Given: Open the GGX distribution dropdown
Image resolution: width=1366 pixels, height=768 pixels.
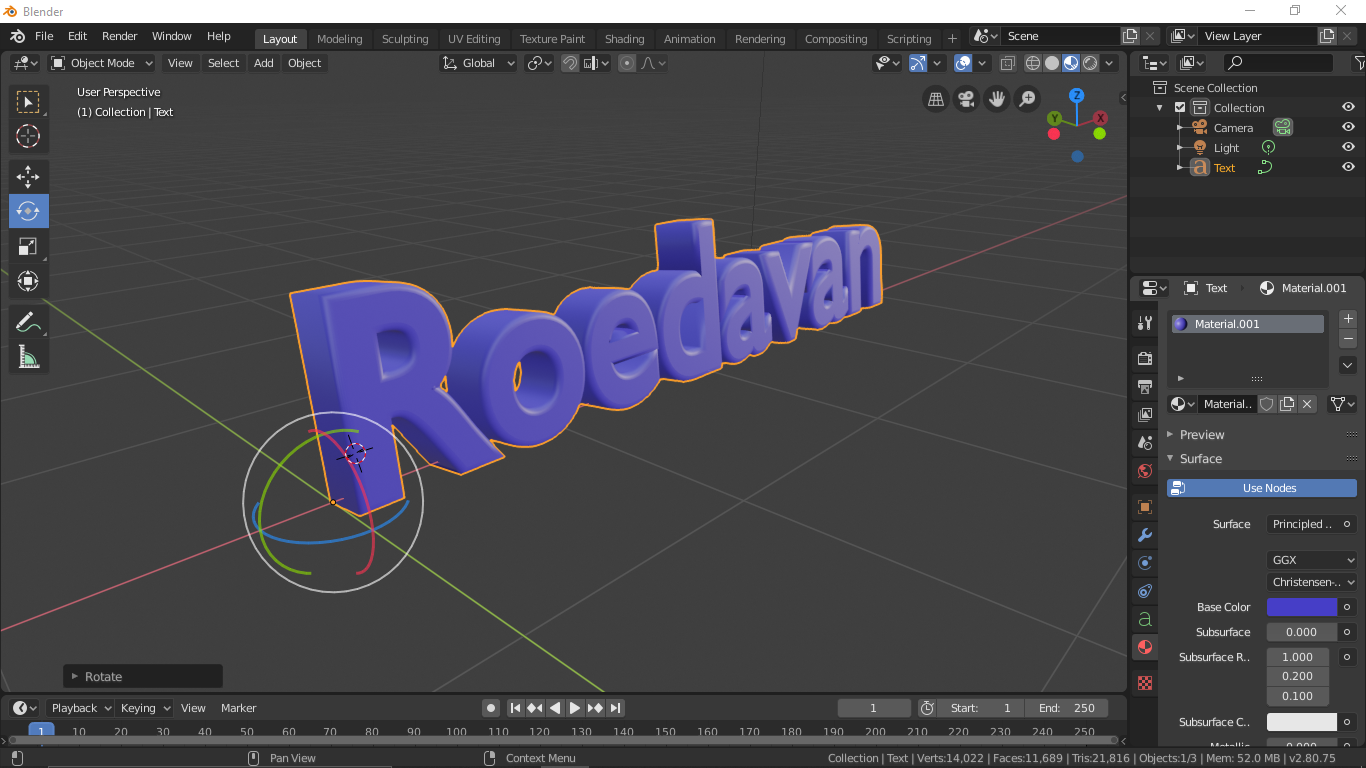Looking at the screenshot, I should pyautogui.click(x=1312, y=560).
